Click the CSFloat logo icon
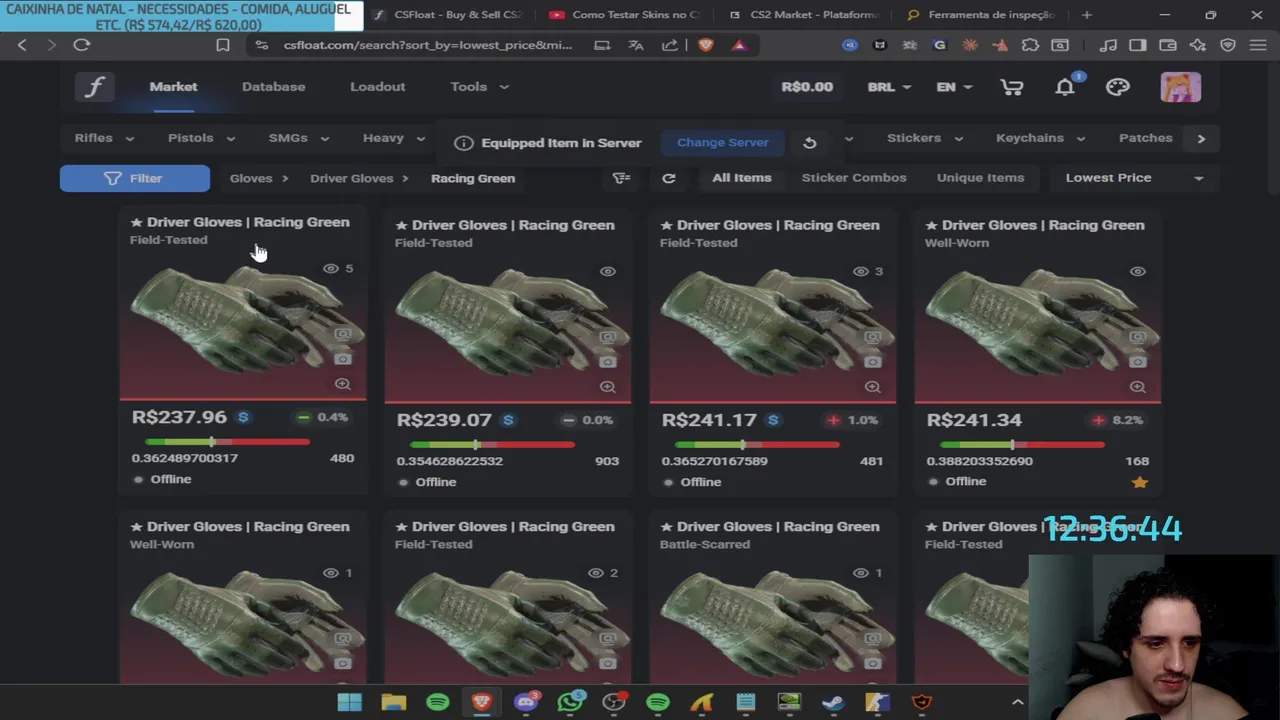Viewport: 1280px width, 720px height. (x=94, y=87)
